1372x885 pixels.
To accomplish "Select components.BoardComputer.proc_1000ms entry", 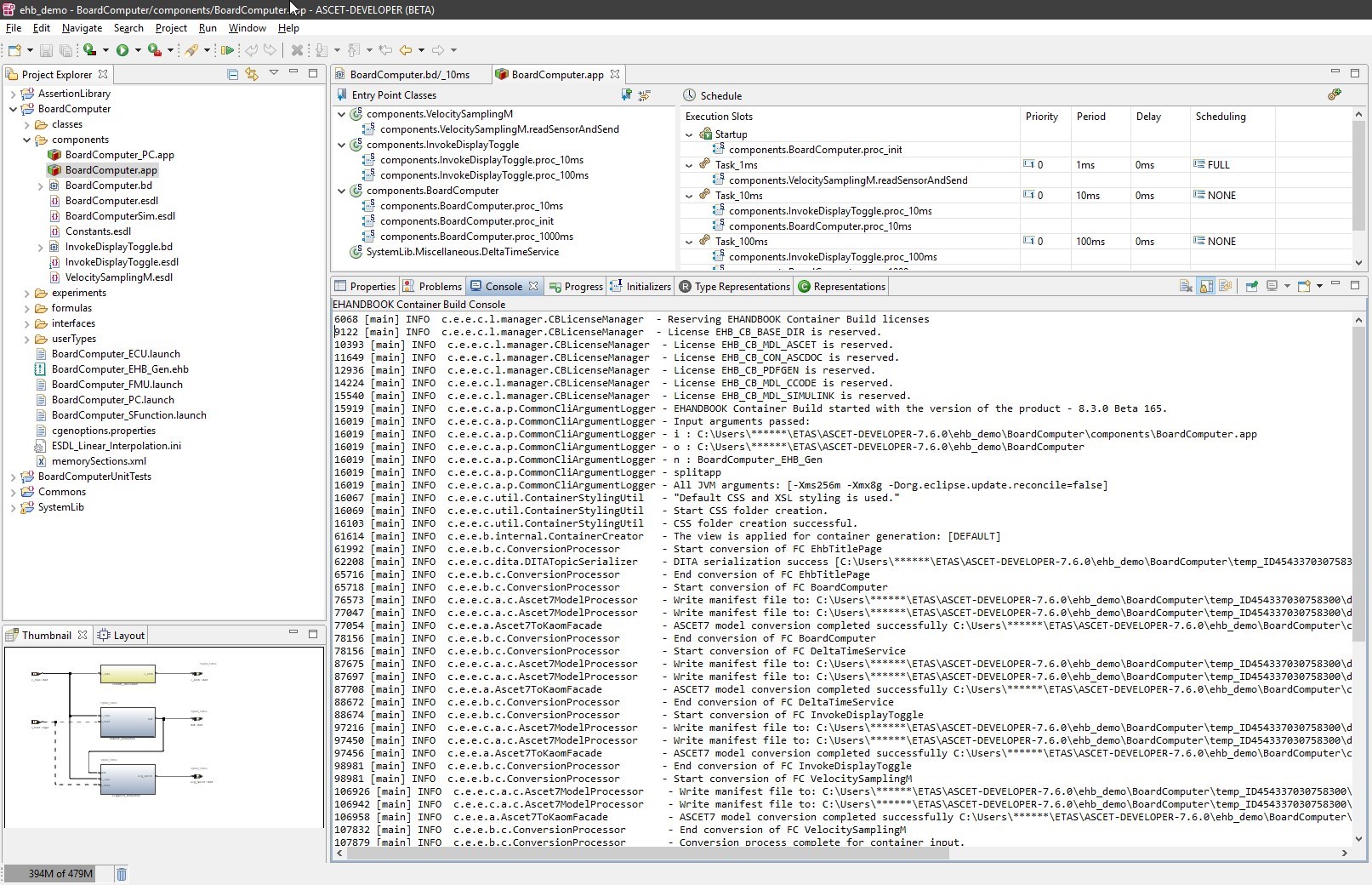I will pos(476,237).
